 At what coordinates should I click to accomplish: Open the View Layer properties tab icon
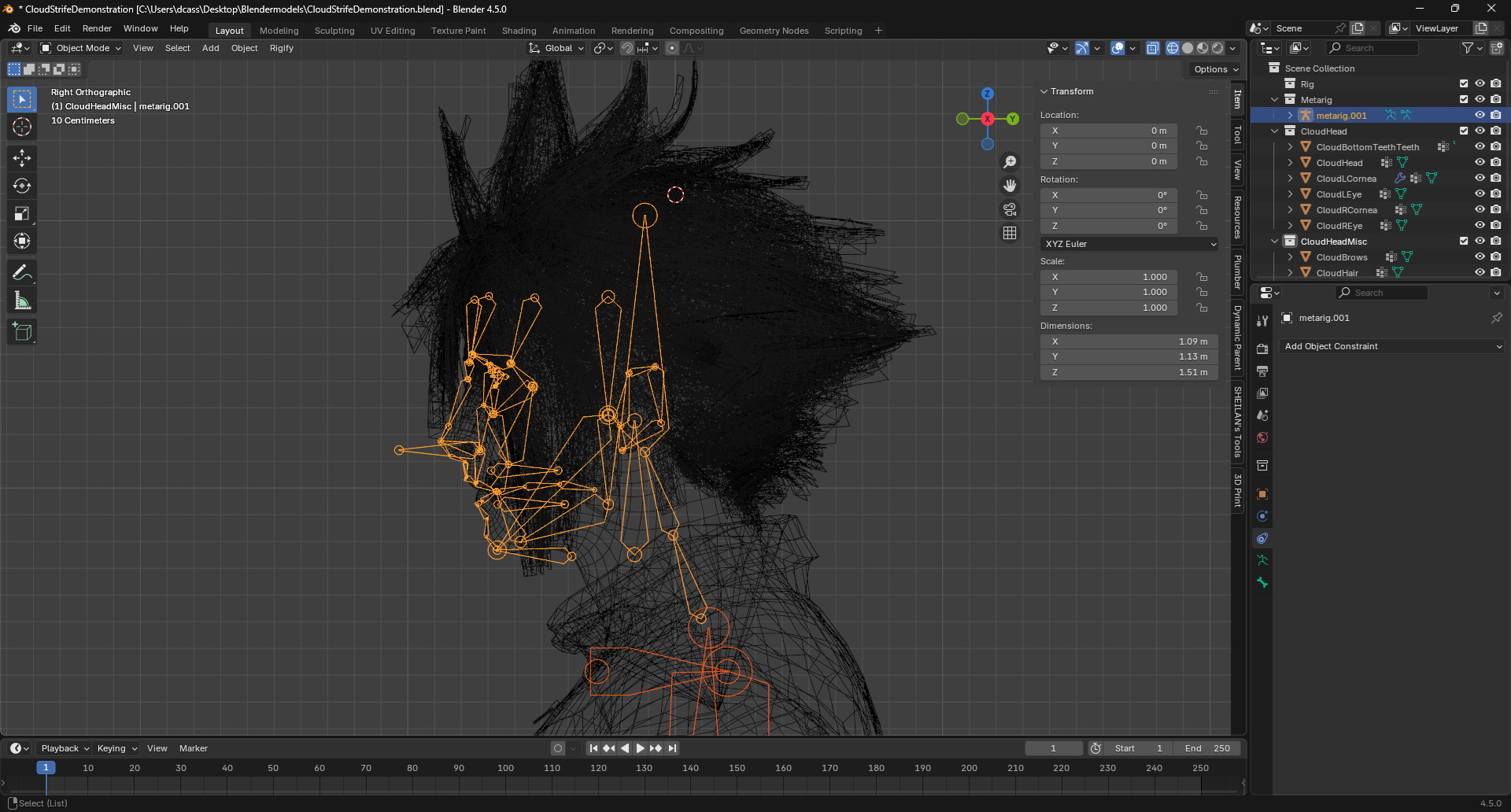pos(1262,393)
